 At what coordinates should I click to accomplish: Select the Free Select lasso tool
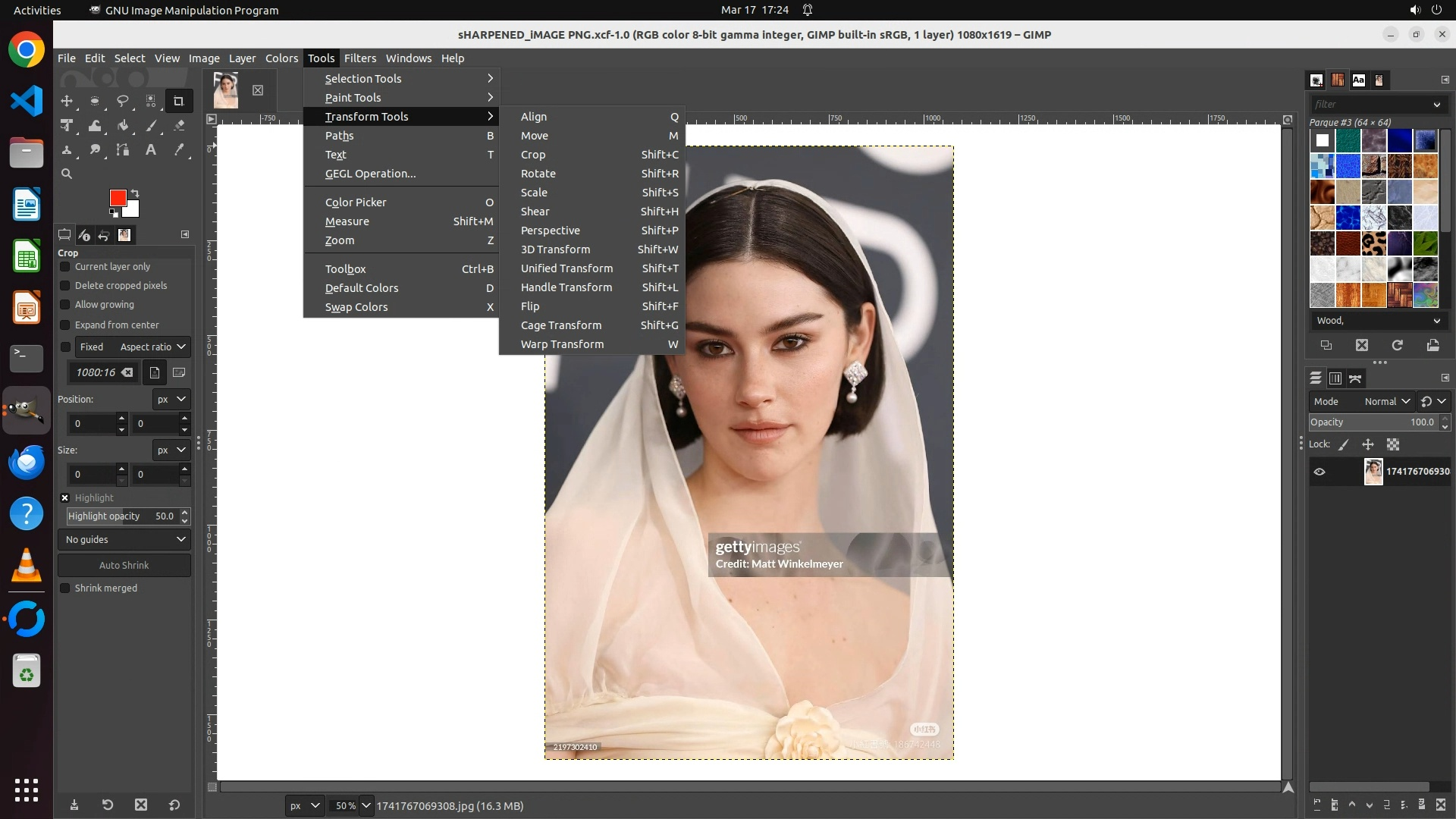click(x=122, y=101)
